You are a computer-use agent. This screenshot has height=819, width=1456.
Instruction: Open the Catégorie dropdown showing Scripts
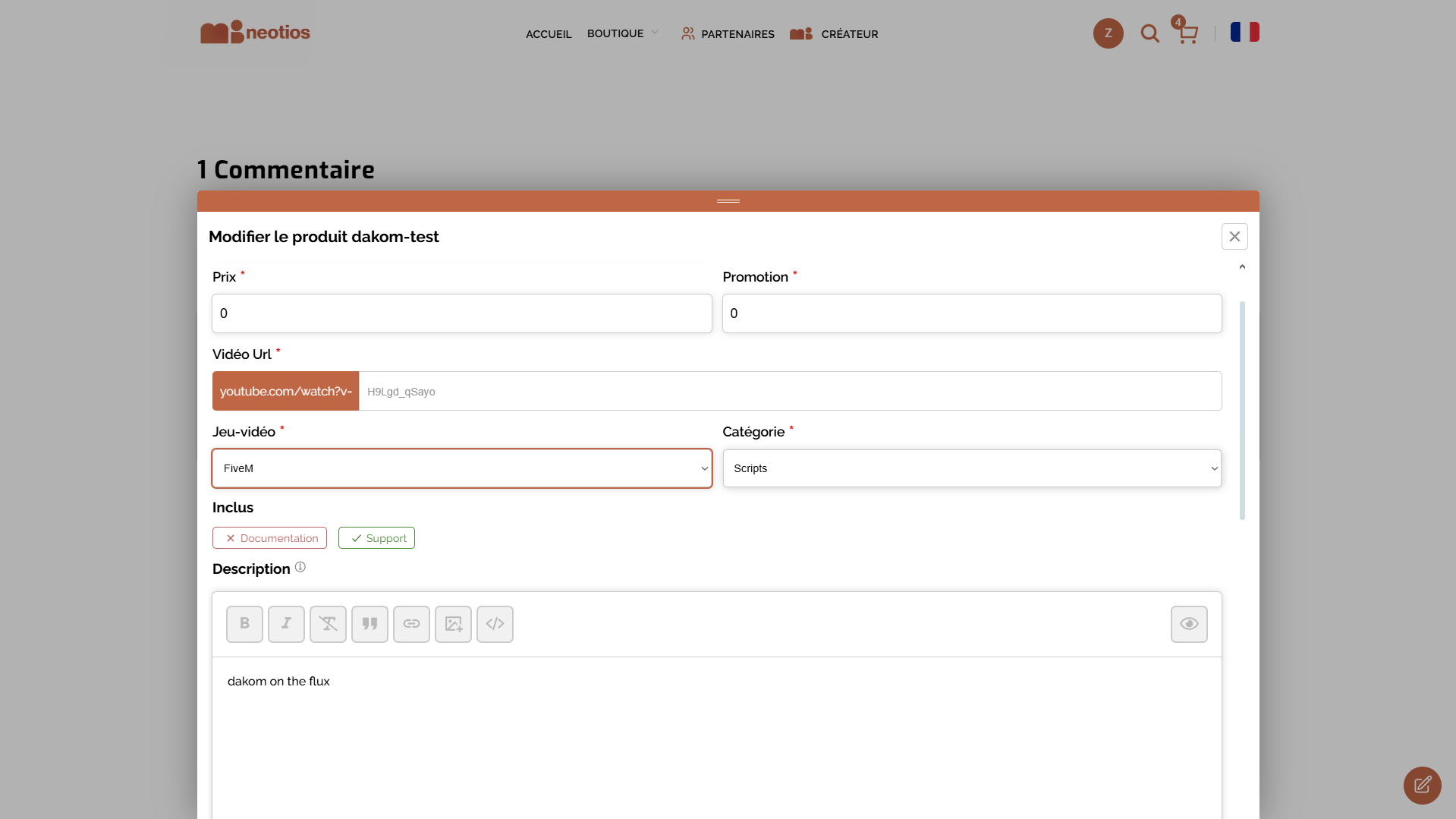971,468
